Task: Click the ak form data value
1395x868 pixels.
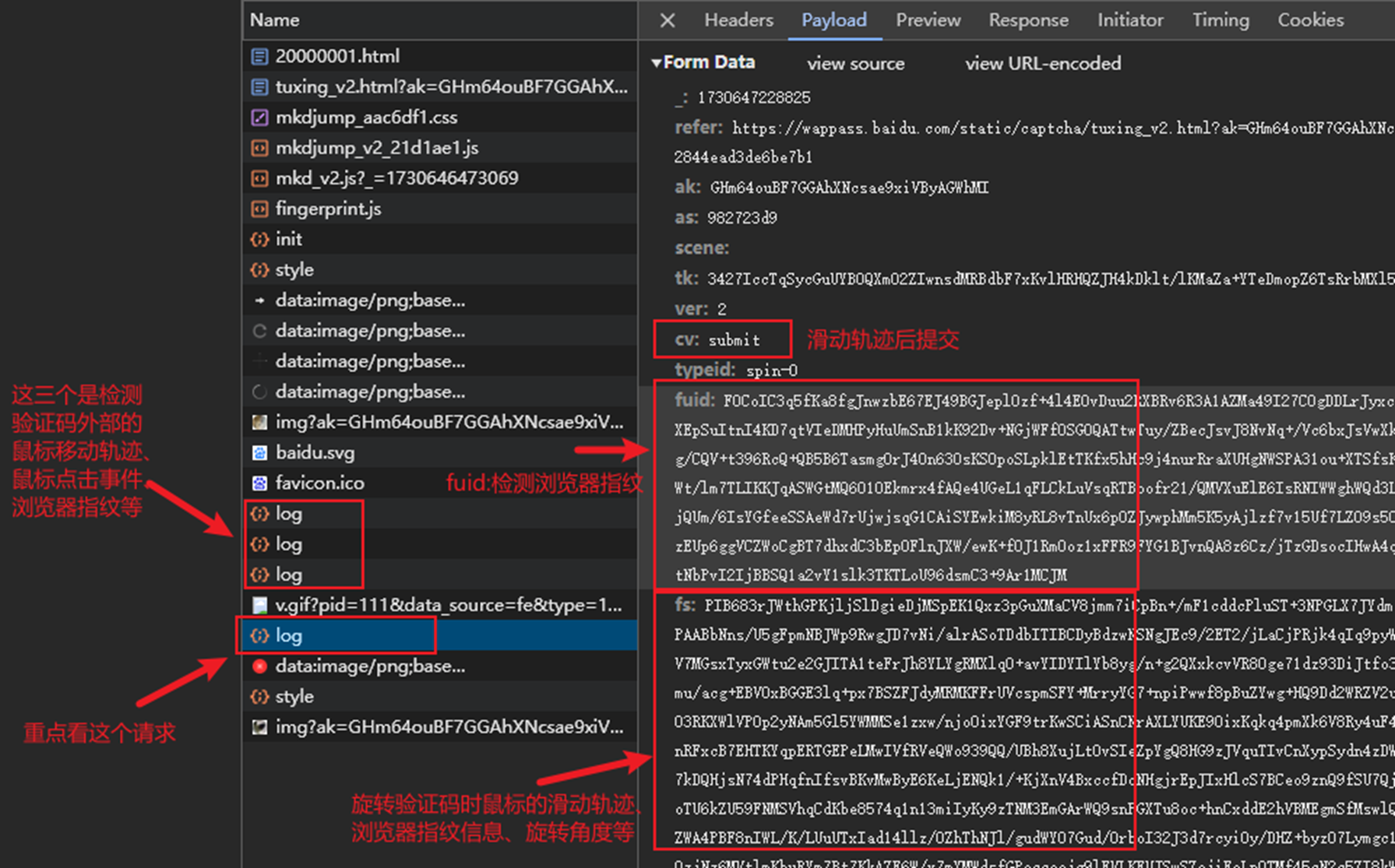Action: click(849, 188)
